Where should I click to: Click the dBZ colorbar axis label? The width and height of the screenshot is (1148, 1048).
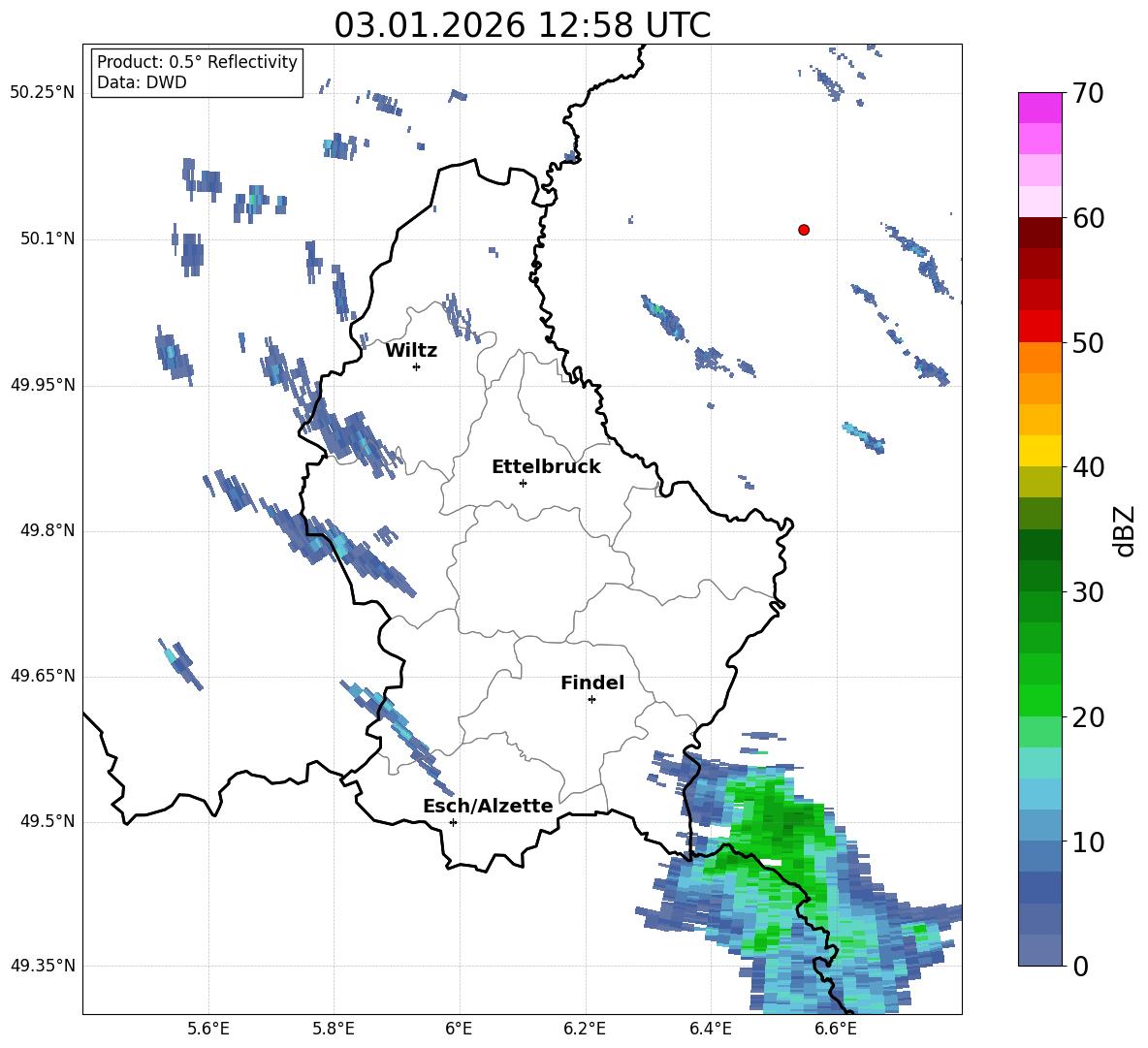coord(1124,530)
